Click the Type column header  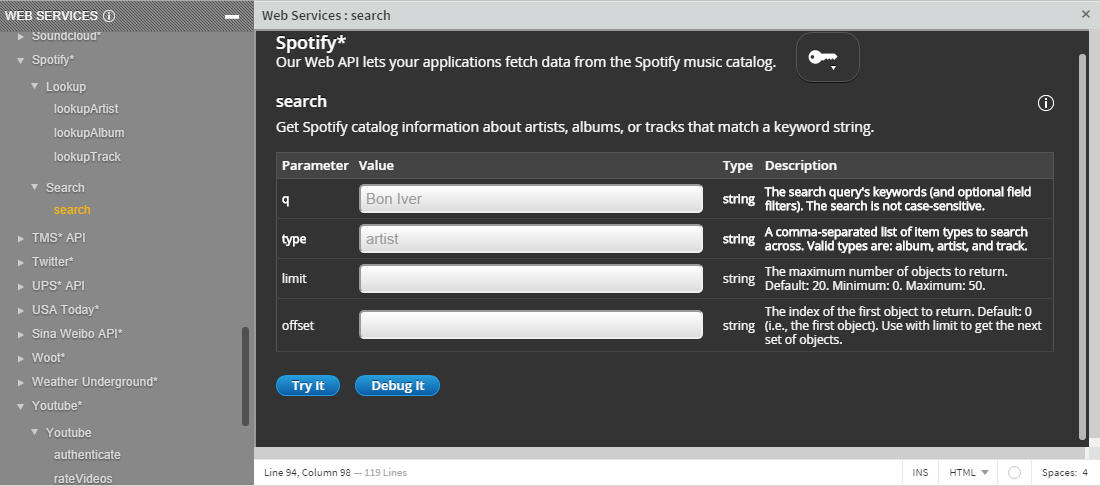coord(737,166)
